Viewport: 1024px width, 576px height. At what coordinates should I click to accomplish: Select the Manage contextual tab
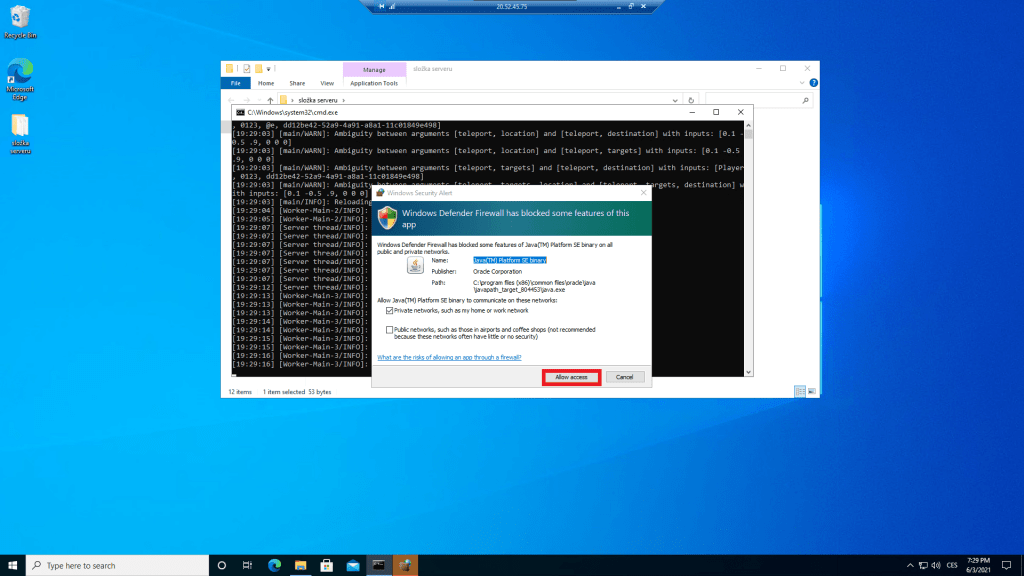click(x=374, y=69)
